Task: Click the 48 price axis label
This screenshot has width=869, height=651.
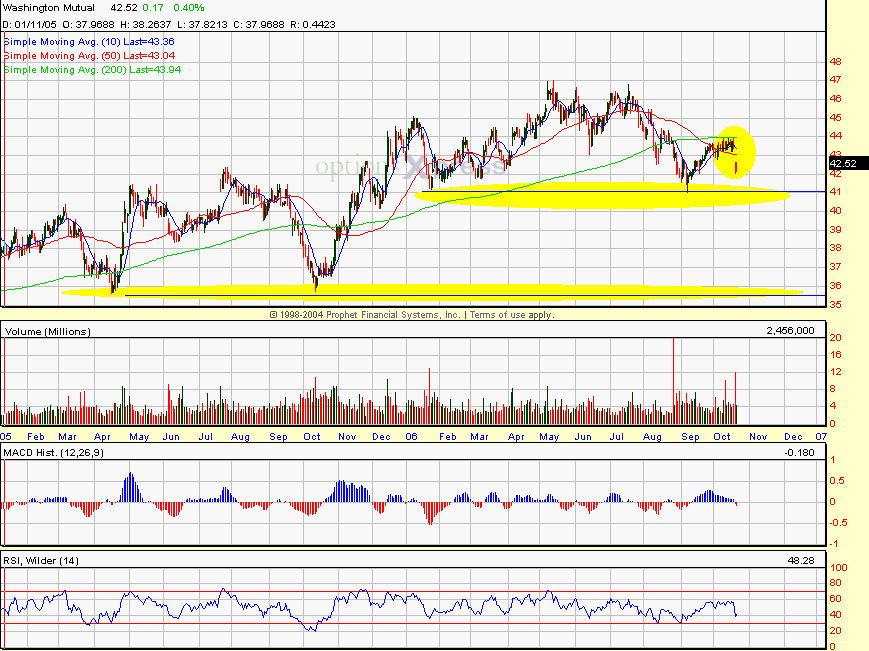Action: pos(836,61)
